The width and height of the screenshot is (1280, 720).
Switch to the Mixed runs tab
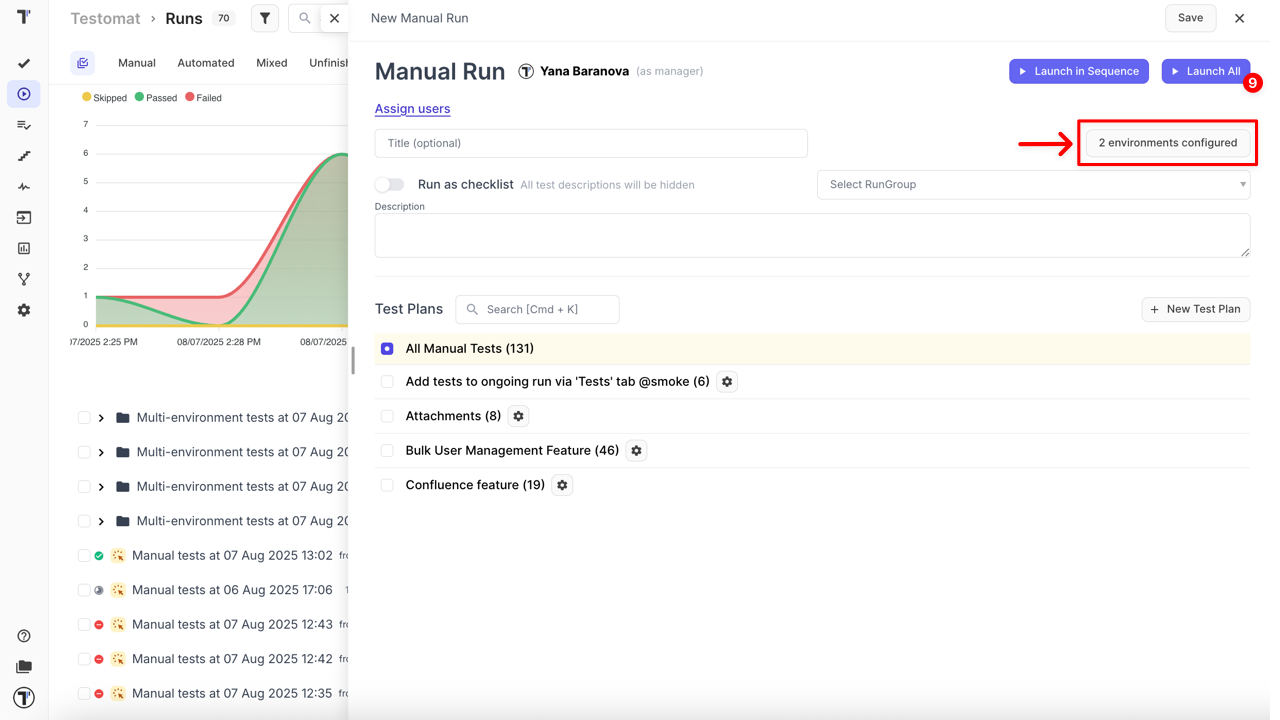pos(271,63)
